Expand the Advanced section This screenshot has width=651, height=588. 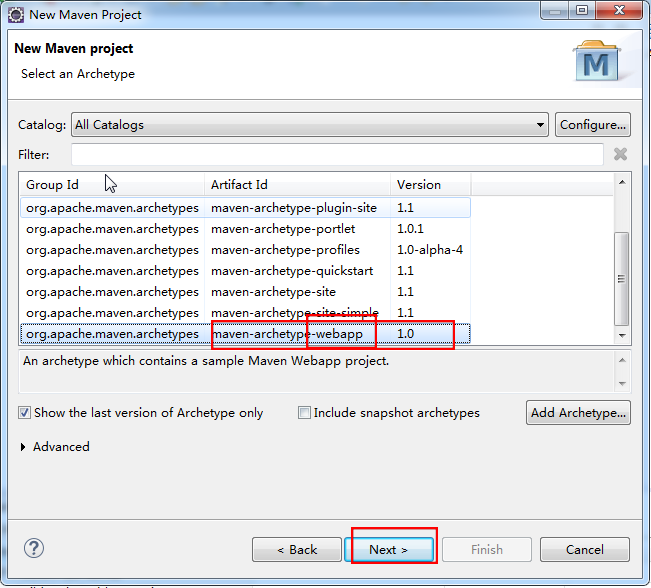tap(24, 447)
